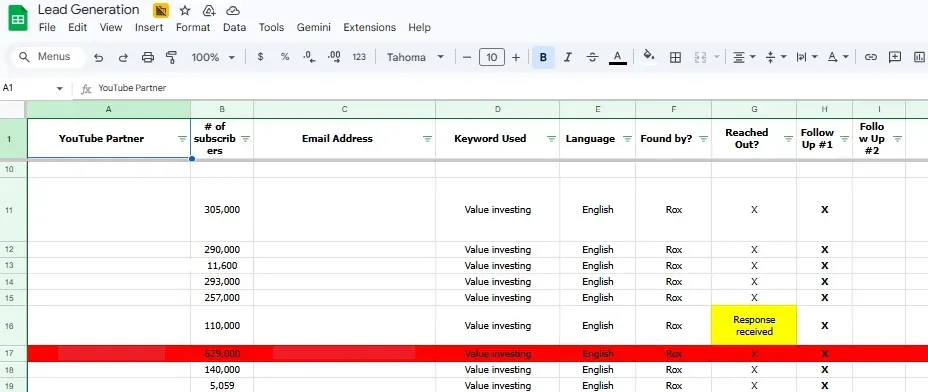Open the View menu
The height and width of the screenshot is (392, 928).
click(111, 27)
